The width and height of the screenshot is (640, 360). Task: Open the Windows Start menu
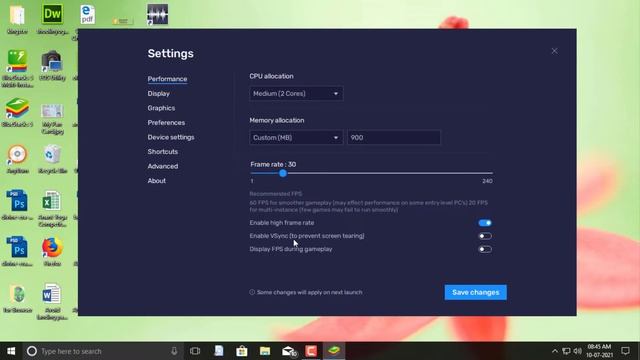[x=11, y=351]
